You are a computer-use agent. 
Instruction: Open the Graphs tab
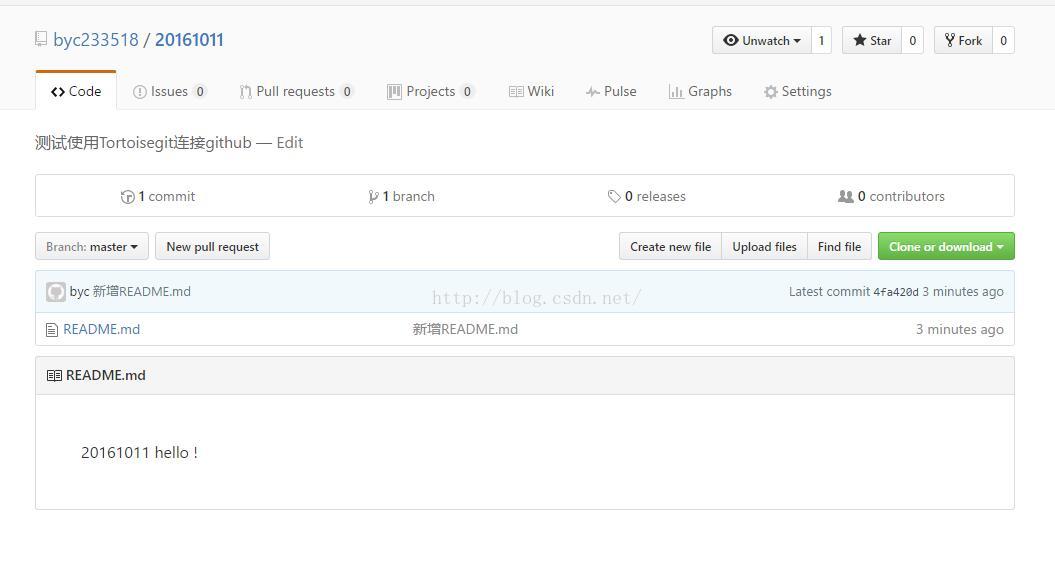point(700,91)
